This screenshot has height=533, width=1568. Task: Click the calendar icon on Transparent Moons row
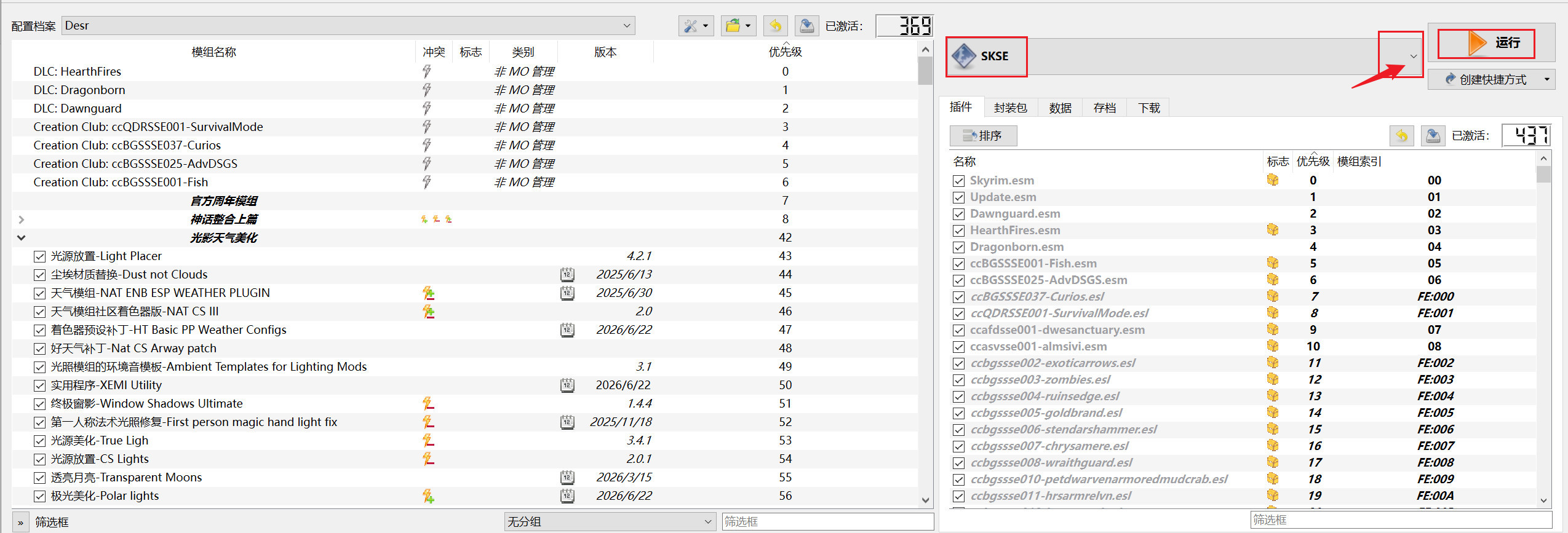point(567,477)
